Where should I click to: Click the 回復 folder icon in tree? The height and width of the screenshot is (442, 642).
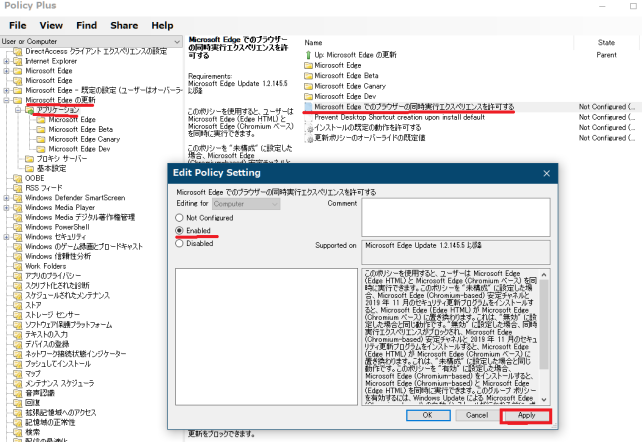(18, 403)
